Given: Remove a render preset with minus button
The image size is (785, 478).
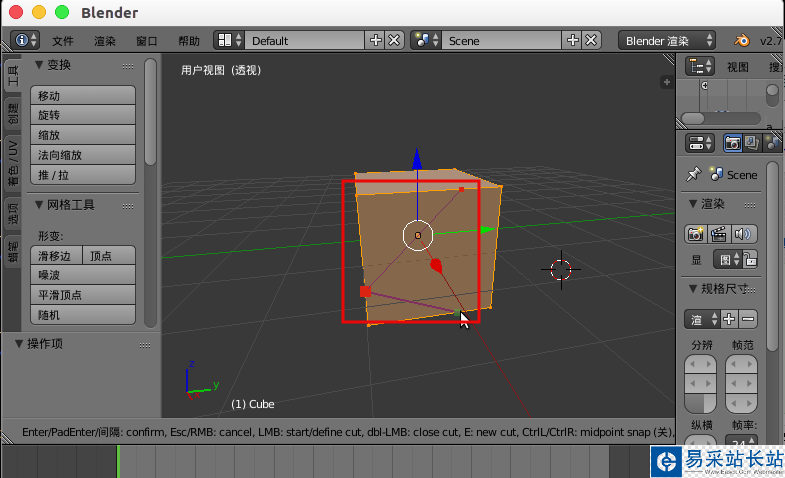Looking at the screenshot, I should [748, 319].
